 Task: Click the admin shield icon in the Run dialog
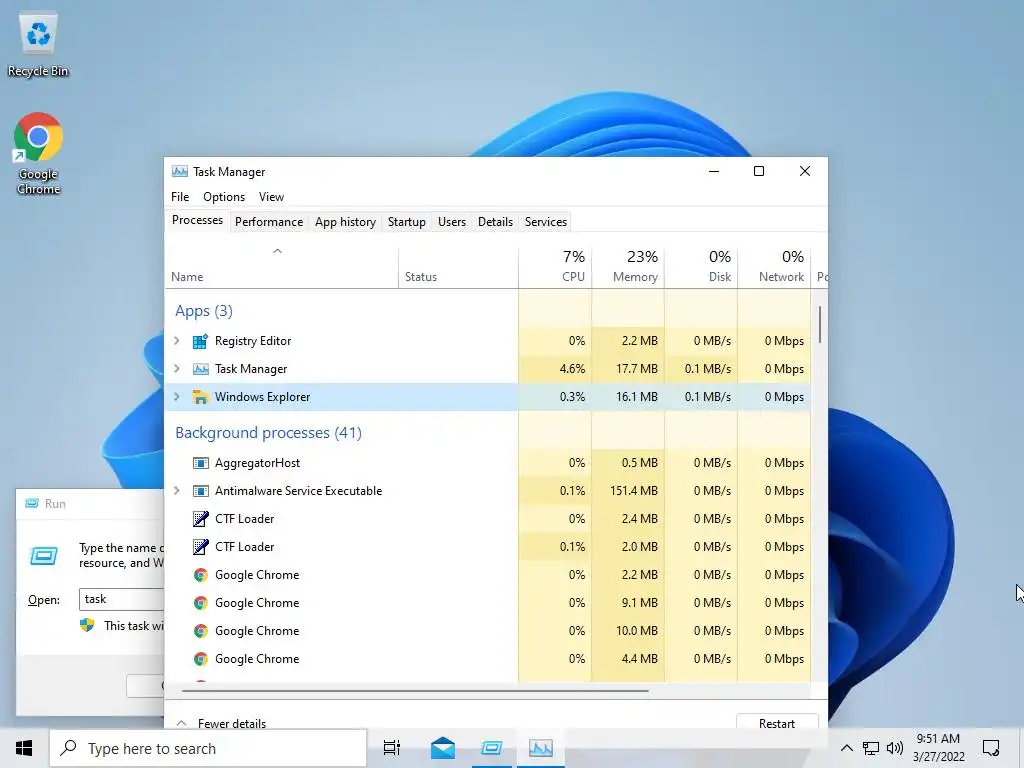click(87, 626)
